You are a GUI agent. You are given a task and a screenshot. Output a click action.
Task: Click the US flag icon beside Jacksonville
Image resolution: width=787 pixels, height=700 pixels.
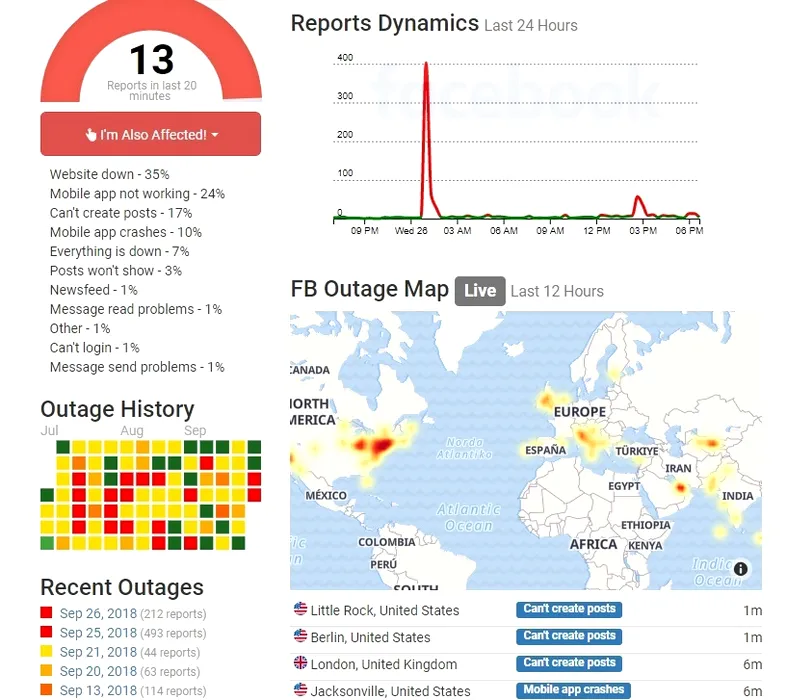(300, 689)
